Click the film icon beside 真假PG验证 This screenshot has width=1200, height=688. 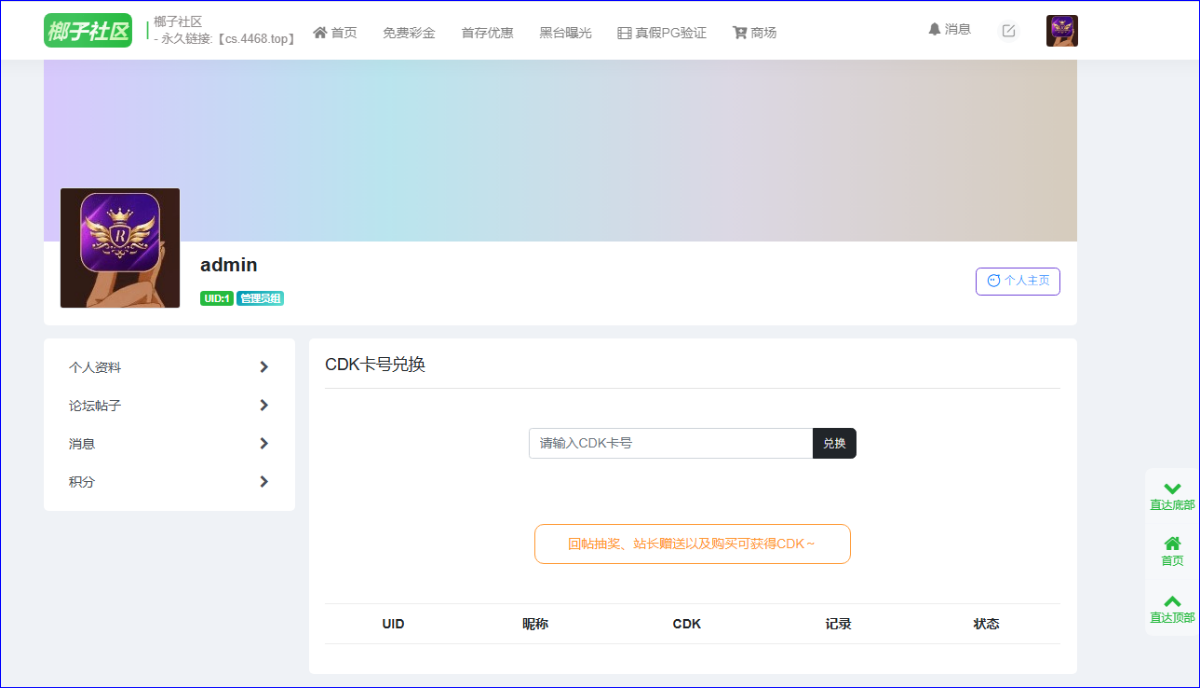pos(625,33)
